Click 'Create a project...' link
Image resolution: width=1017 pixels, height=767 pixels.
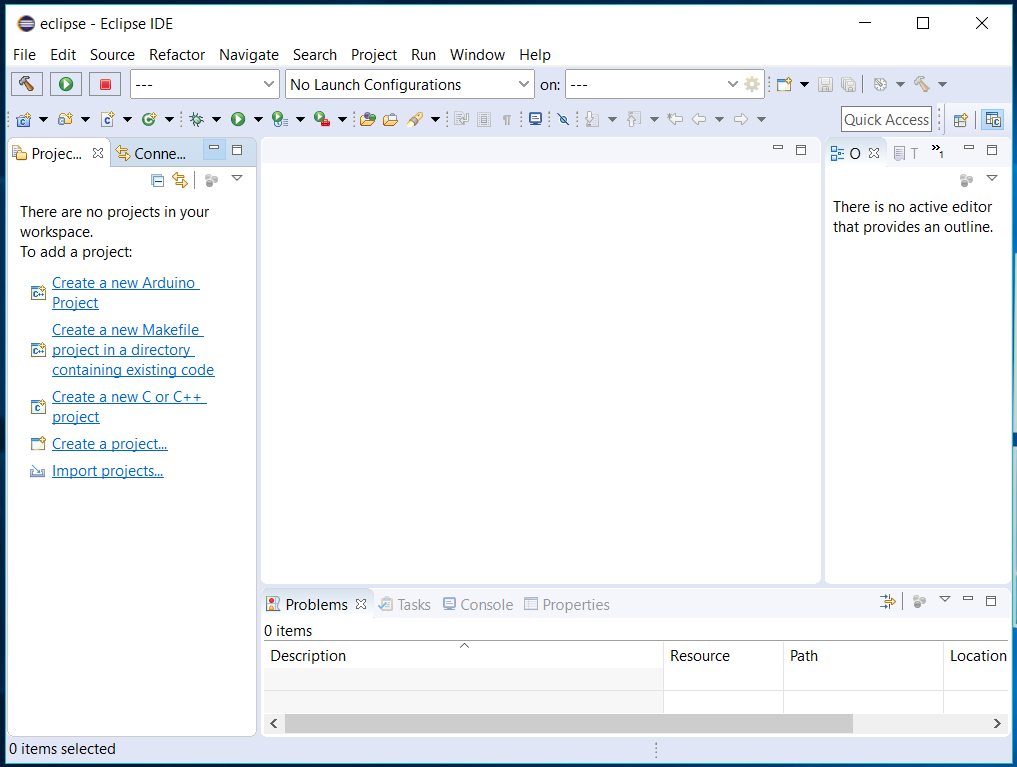[110, 443]
